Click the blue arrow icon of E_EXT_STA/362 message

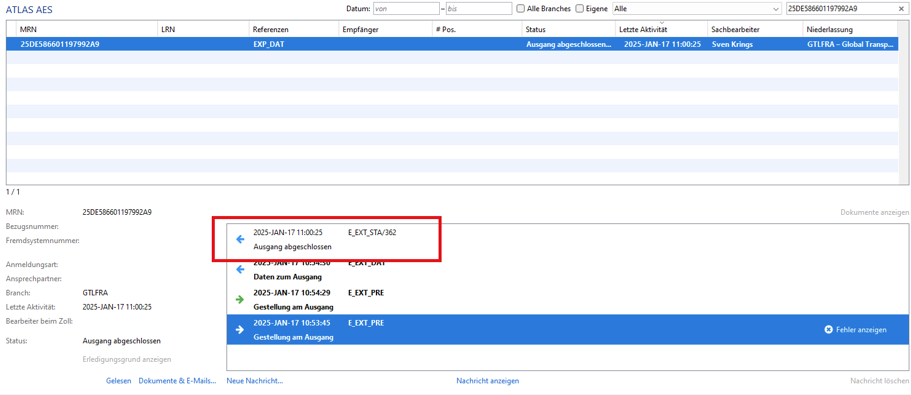tap(240, 239)
